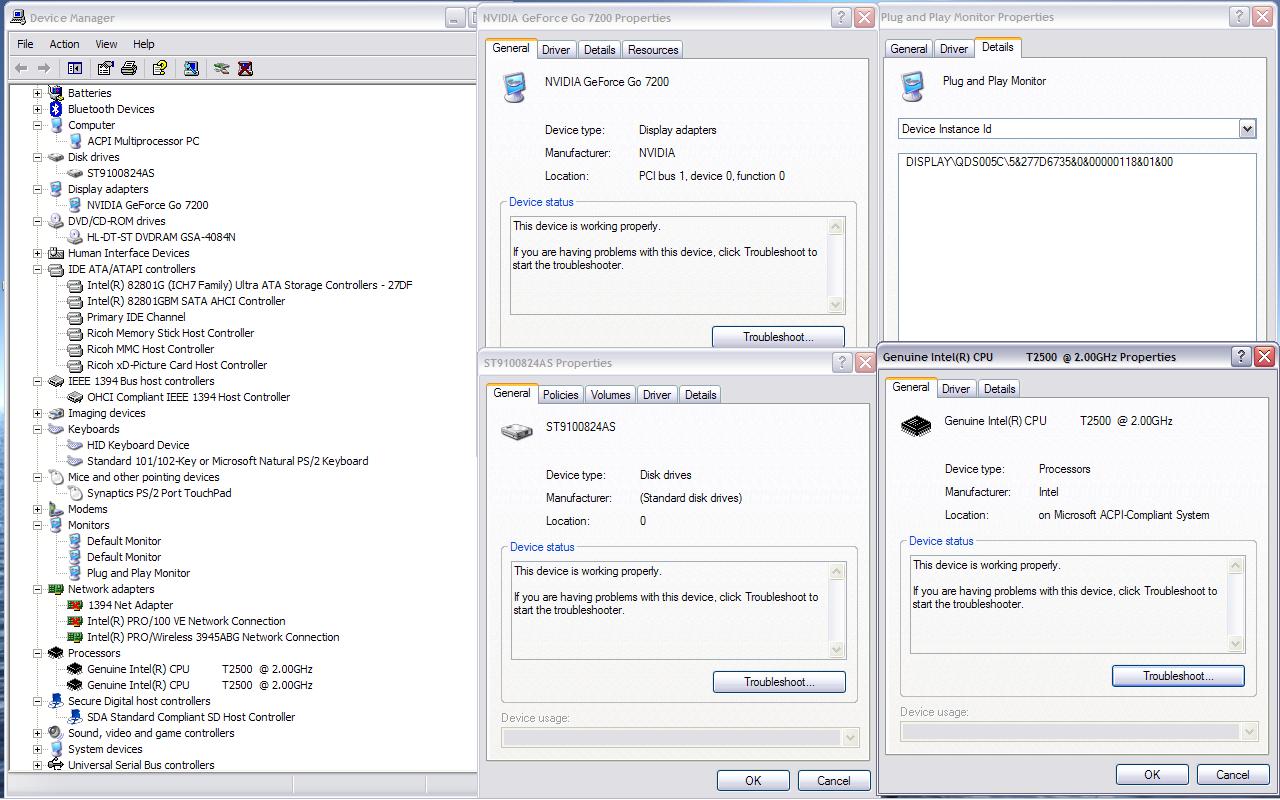Click the Sound, video and game controllers icon
Image resolution: width=1280 pixels, height=800 pixels.
56,733
